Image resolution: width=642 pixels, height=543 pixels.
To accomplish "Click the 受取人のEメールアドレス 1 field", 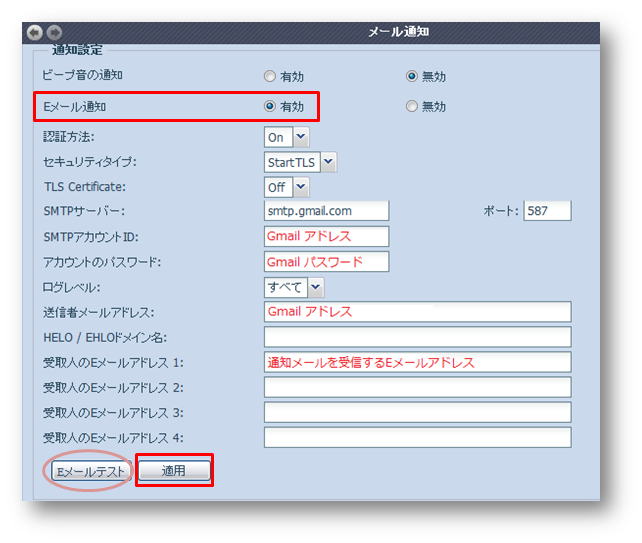I will click(x=418, y=362).
